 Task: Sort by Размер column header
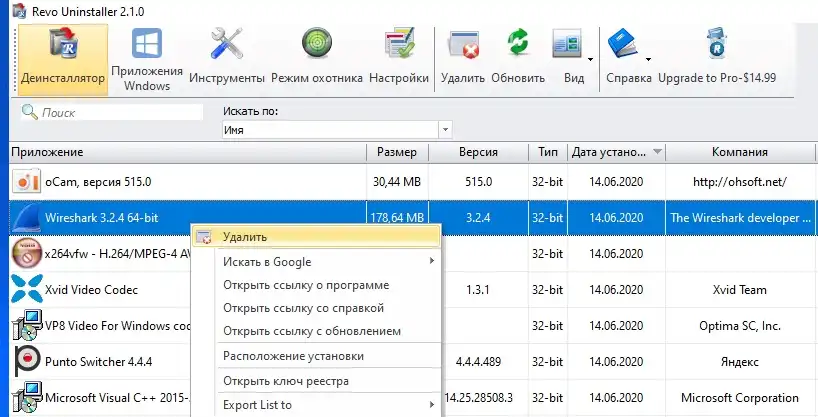click(x=398, y=152)
